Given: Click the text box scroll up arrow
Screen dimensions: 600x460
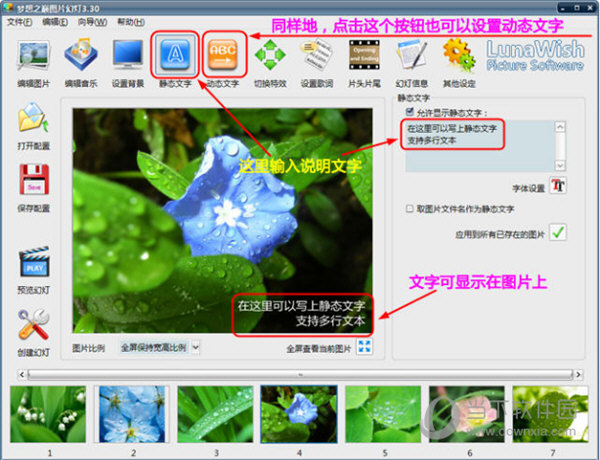Looking at the screenshot, I should pos(560,127).
